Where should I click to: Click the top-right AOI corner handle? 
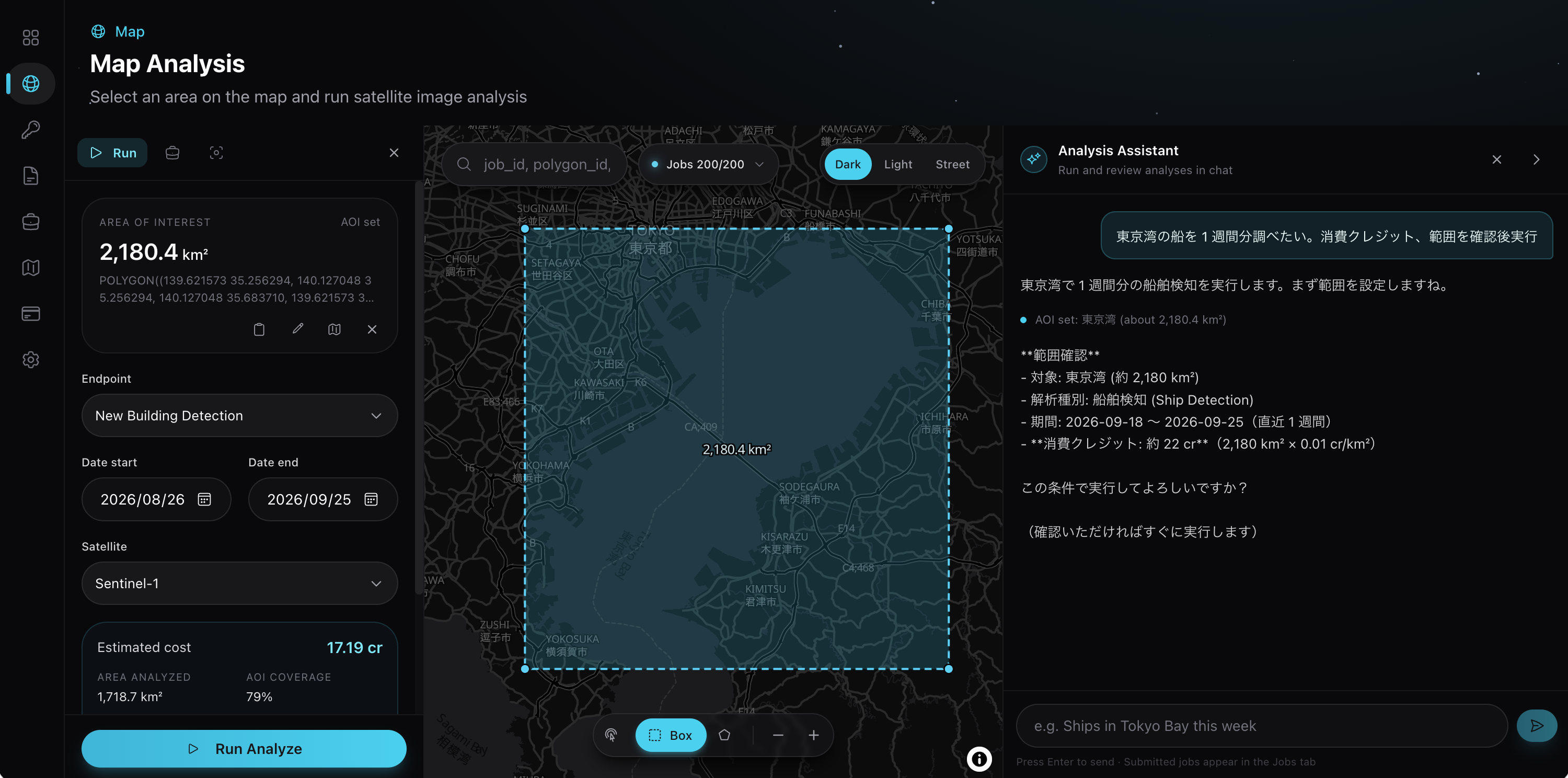tap(948, 229)
